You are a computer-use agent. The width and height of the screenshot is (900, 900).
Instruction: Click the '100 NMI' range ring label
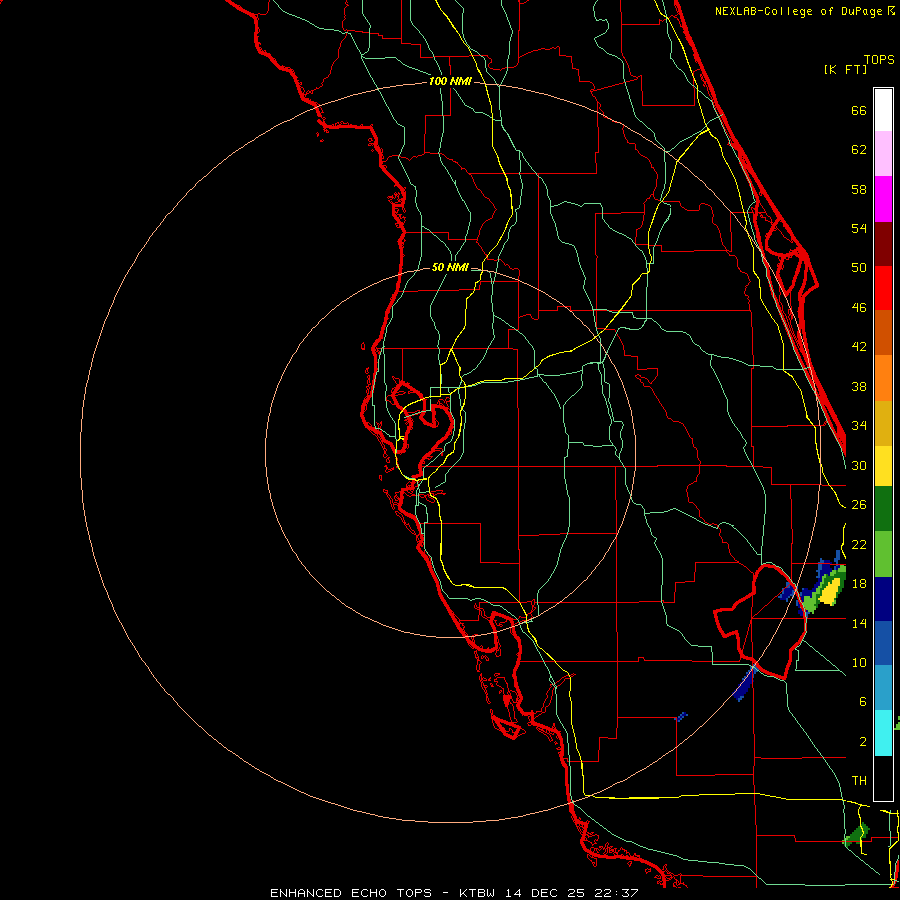[450, 82]
